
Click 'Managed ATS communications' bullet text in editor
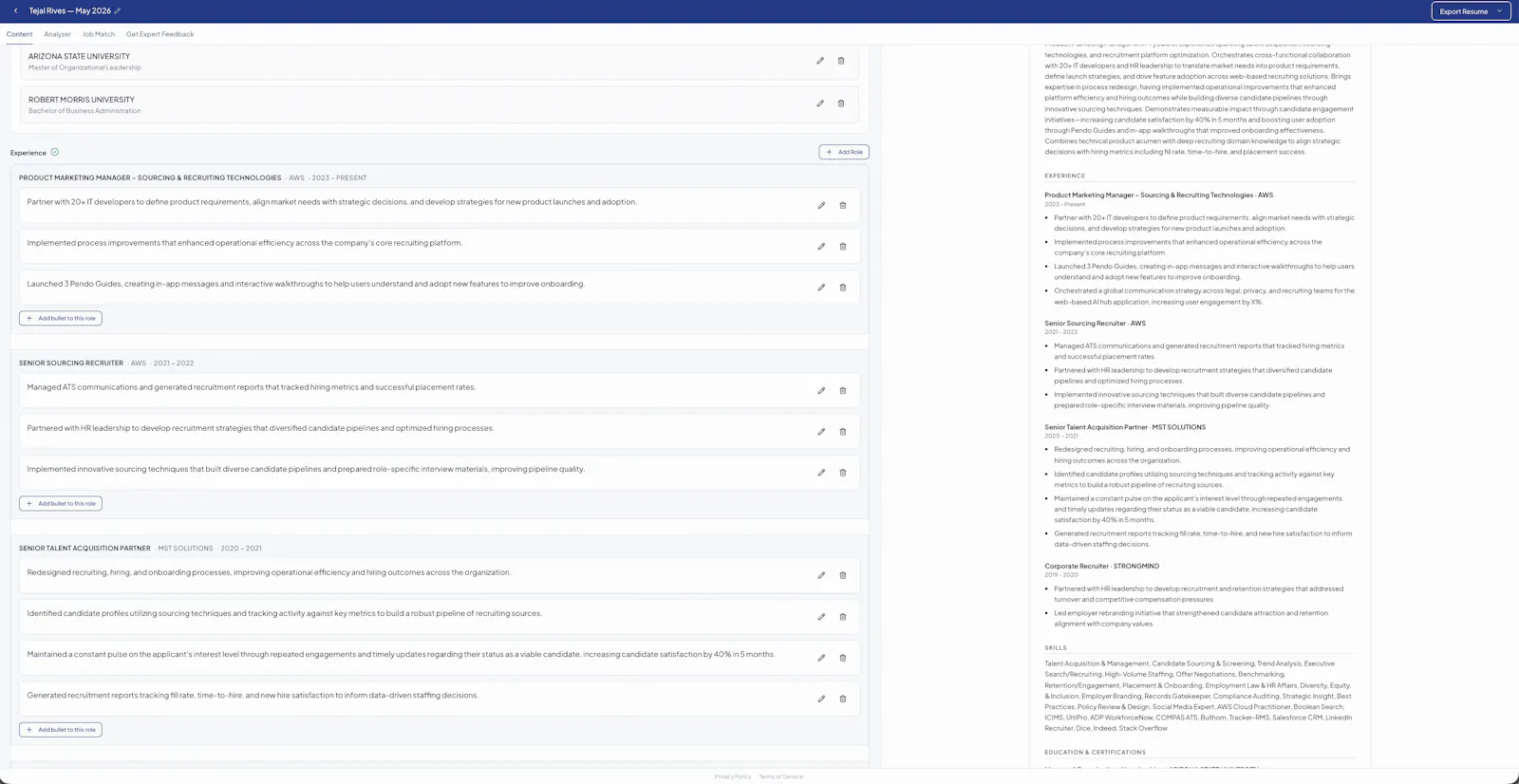click(x=252, y=387)
